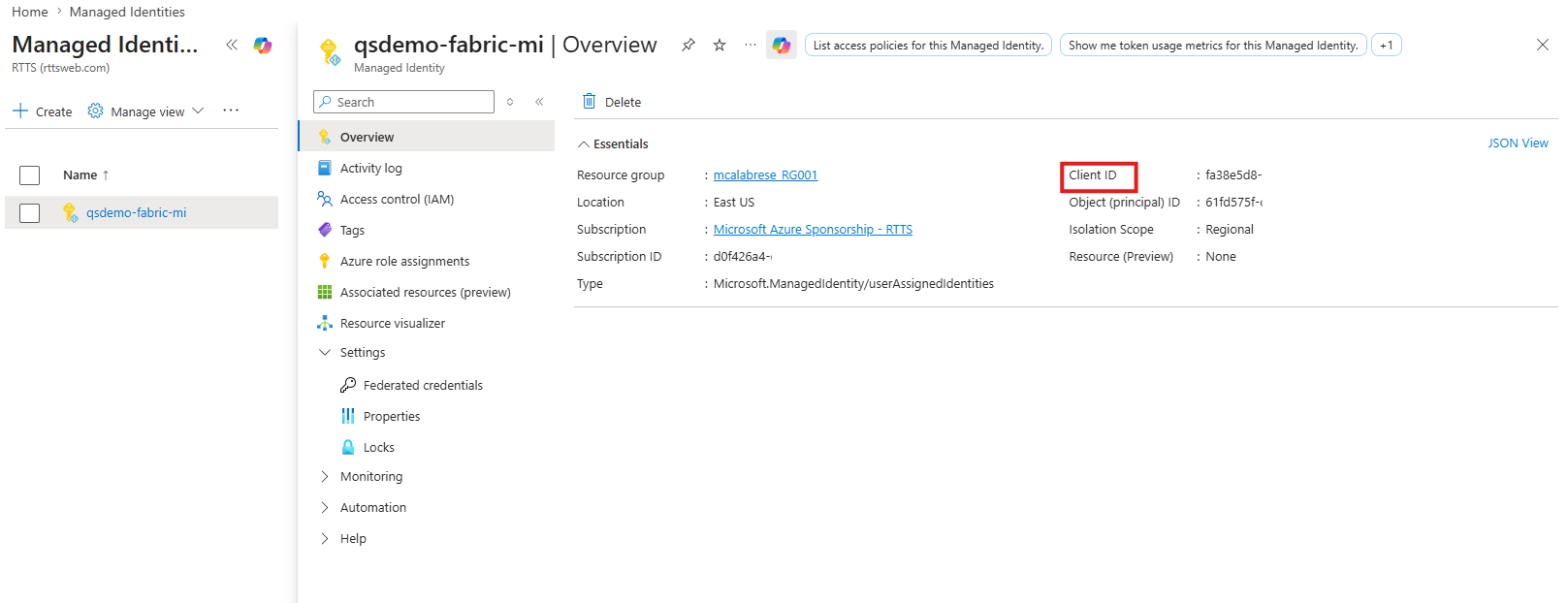
Task: Click the Tags icon
Action: coord(325,230)
